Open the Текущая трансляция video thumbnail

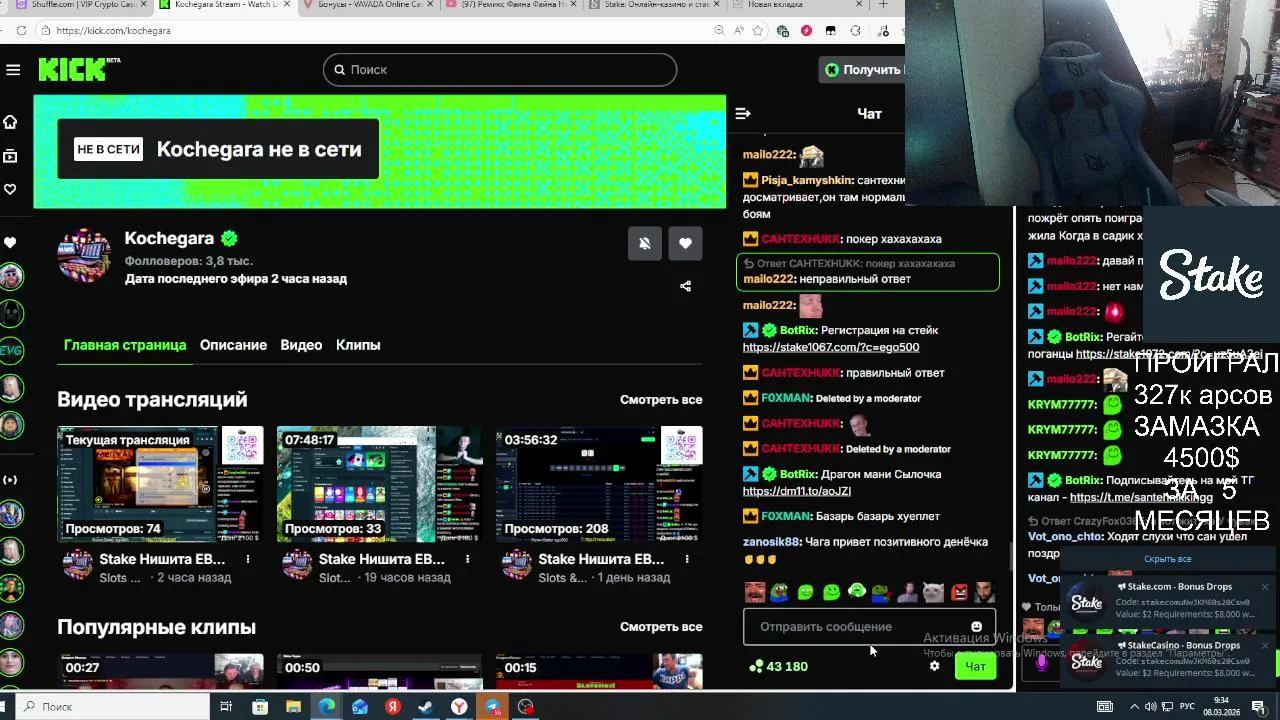click(160, 484)
